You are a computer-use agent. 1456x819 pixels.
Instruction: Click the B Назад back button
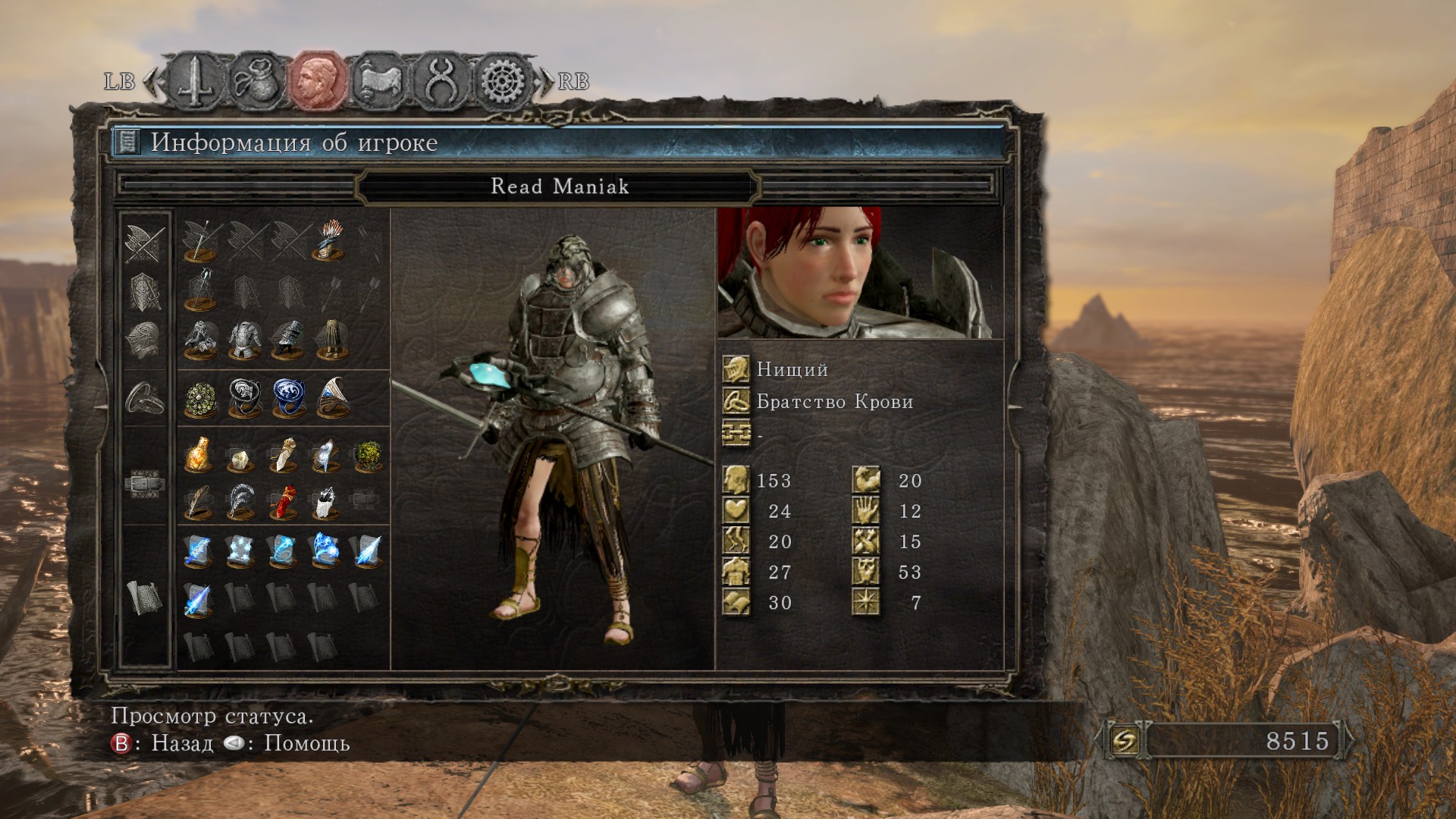tap(163, 743)
